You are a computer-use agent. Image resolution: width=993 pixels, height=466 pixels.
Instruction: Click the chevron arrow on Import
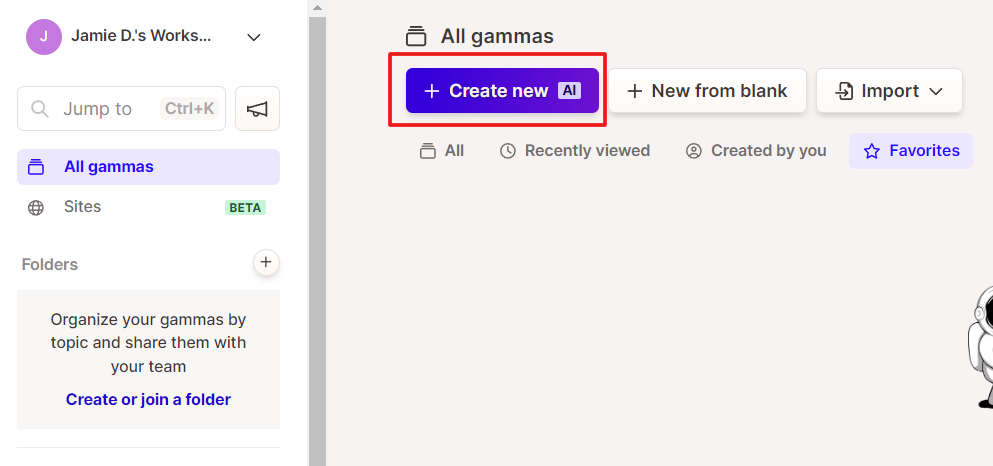(x=935, y=92)
